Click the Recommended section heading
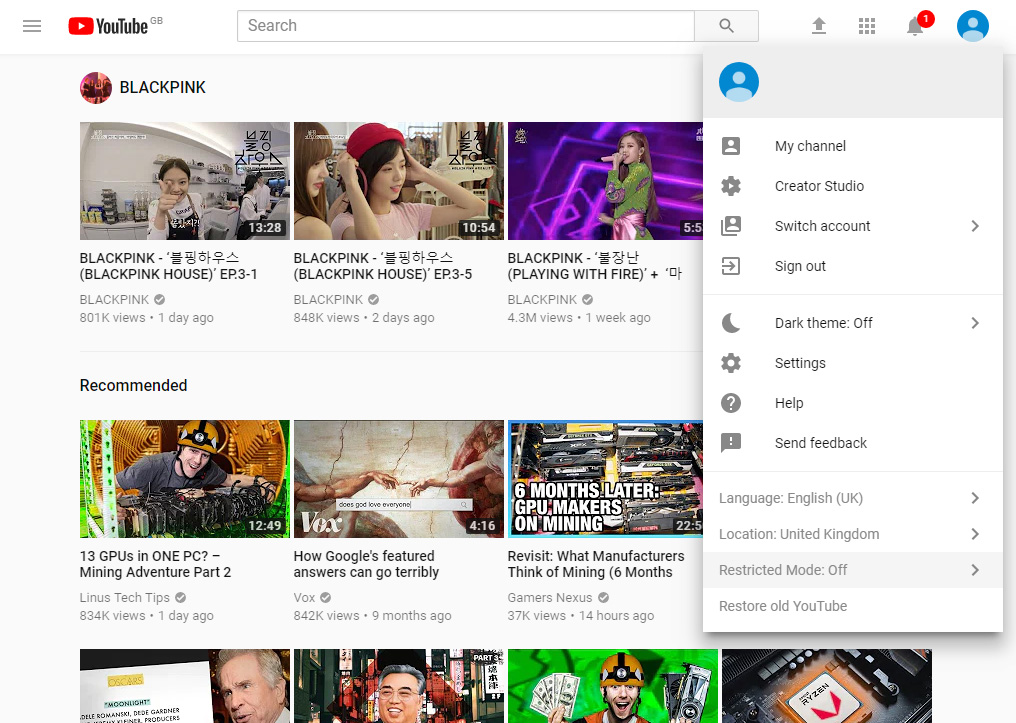Screen dimensions: 1016x723 pyautogui.click(x=133, y=385)
